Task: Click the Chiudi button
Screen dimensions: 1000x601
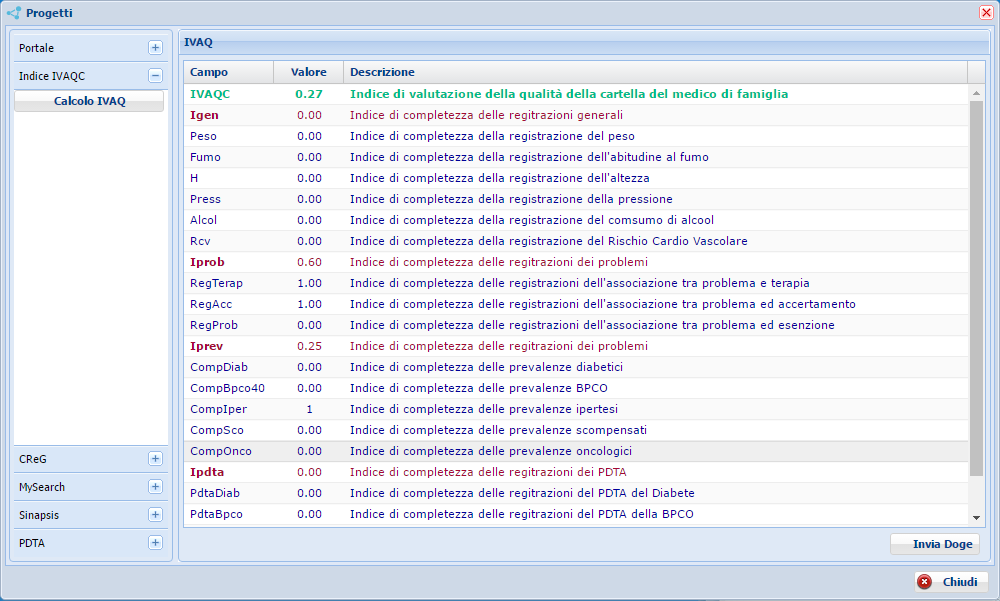Action: [x=952, y=582]
